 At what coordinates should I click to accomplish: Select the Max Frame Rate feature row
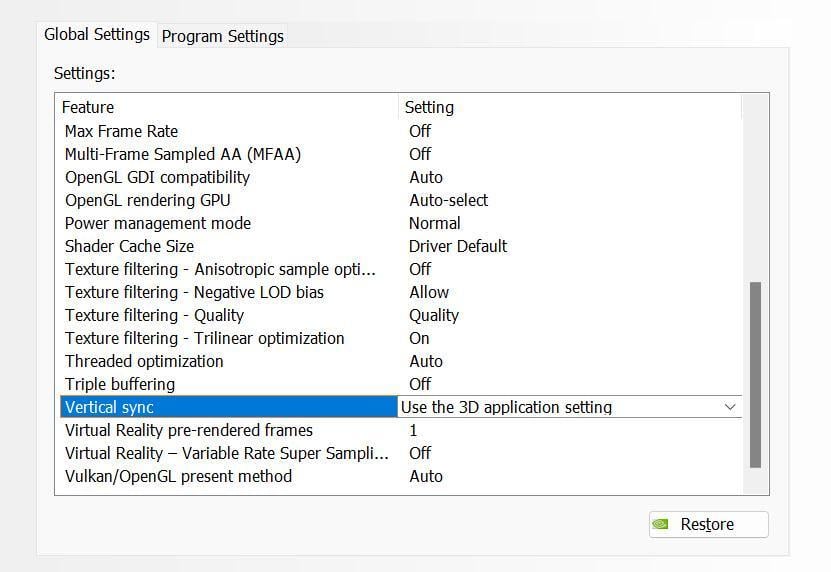click(401, 131)
